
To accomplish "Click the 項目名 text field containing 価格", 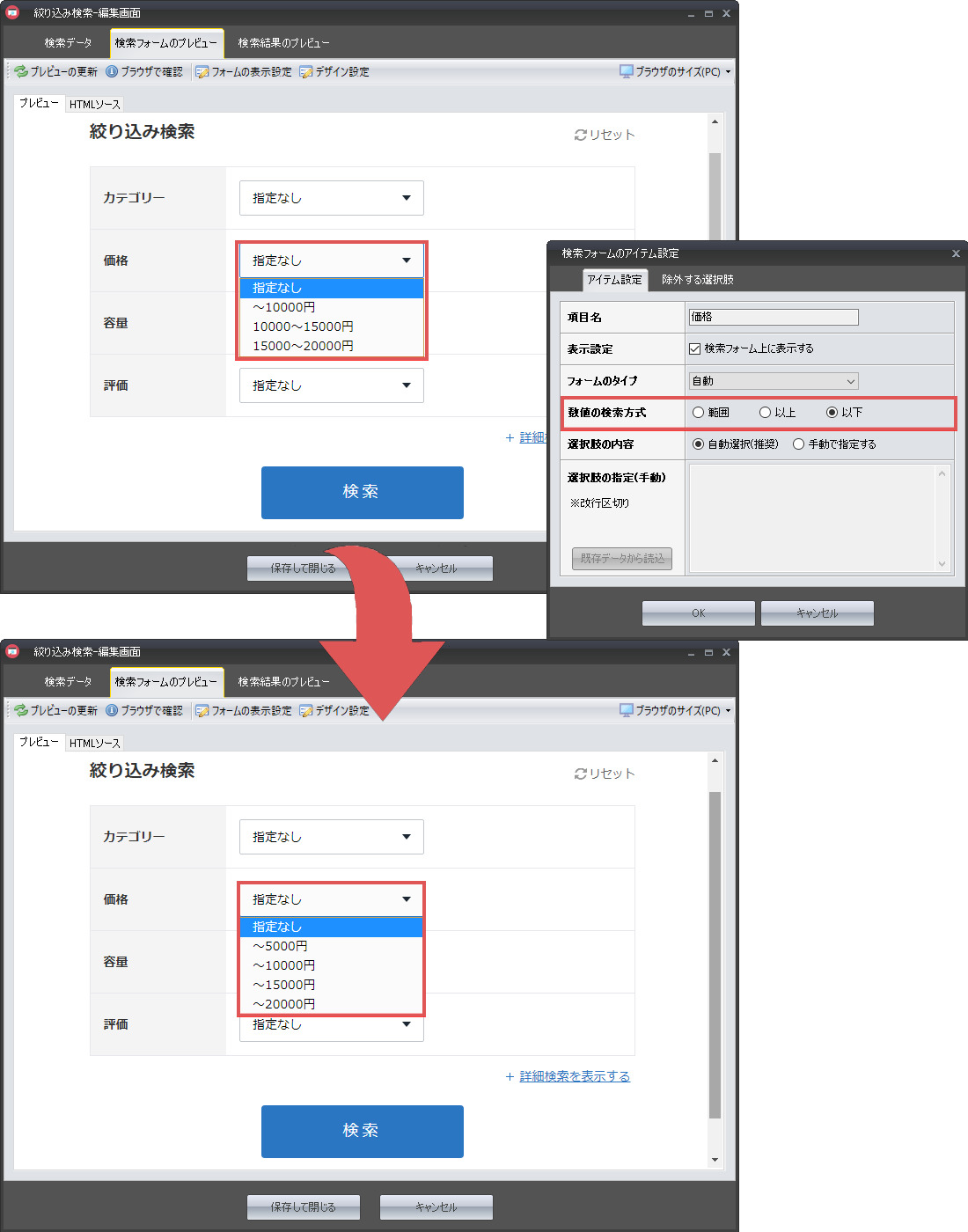I will point(773,317).
